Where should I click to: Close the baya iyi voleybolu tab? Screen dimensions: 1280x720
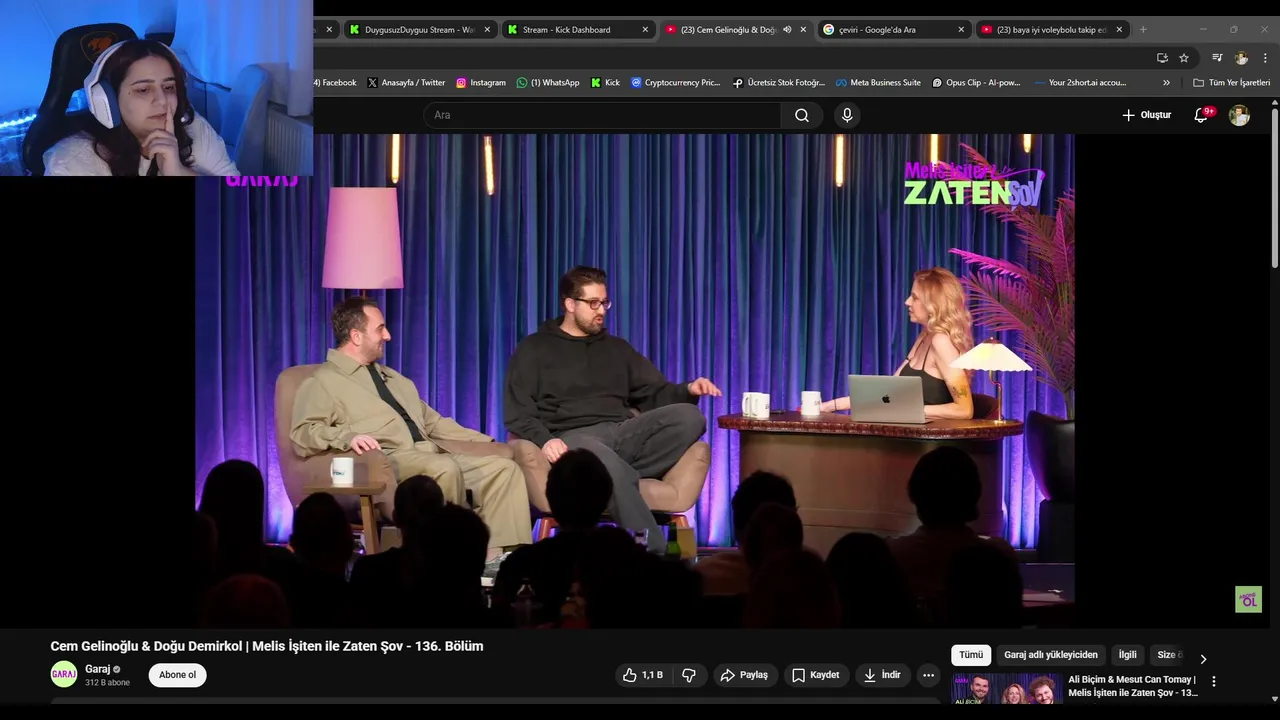(x=1119, y=30)
